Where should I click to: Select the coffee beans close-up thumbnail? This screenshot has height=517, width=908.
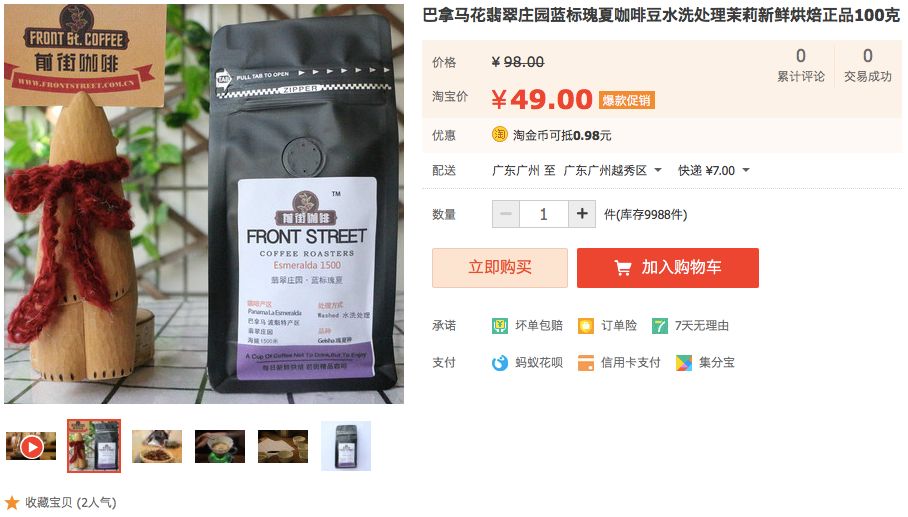[x=157, y=446]
